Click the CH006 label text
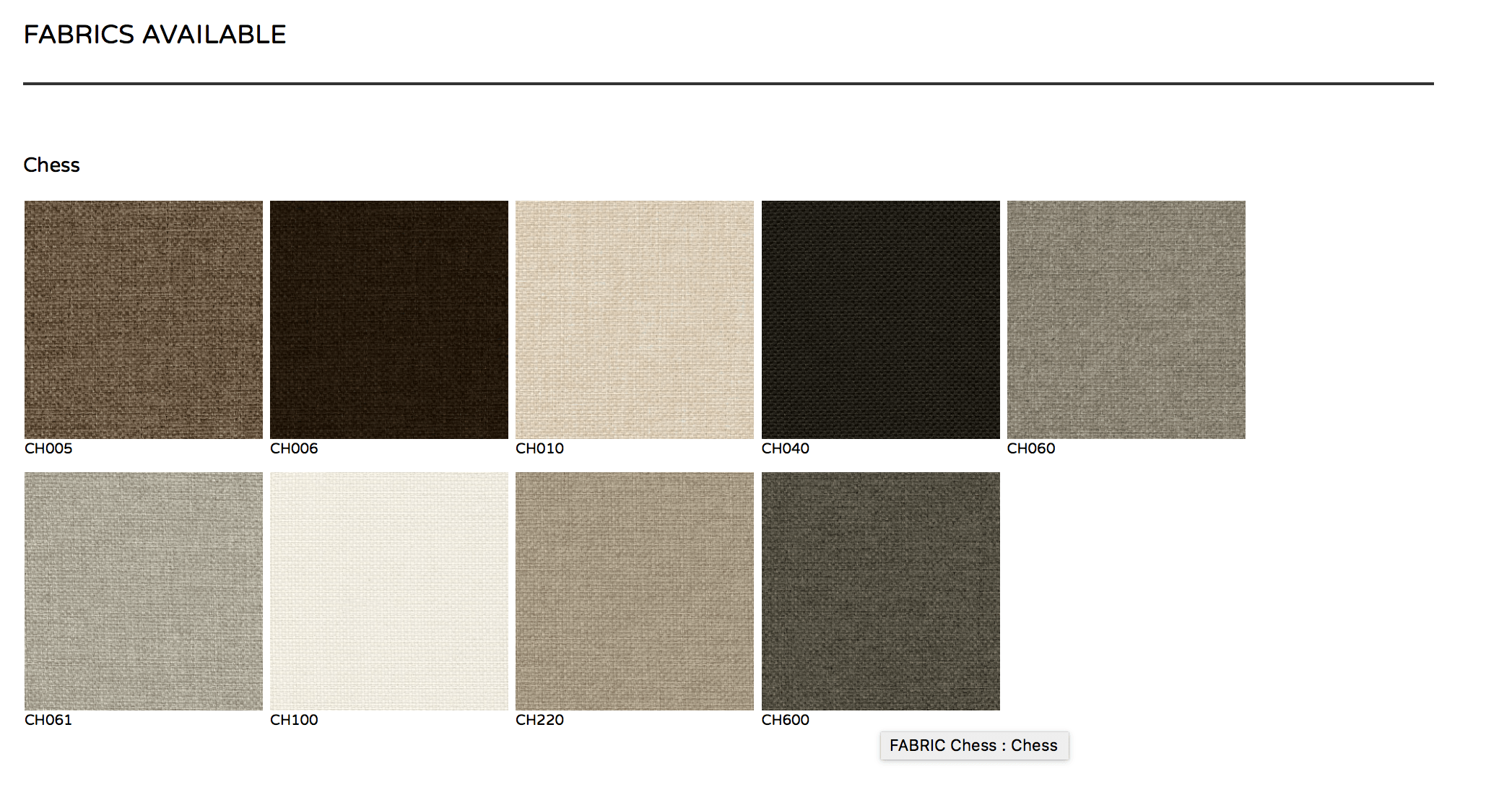1512x787 pixels. point(294,448)
